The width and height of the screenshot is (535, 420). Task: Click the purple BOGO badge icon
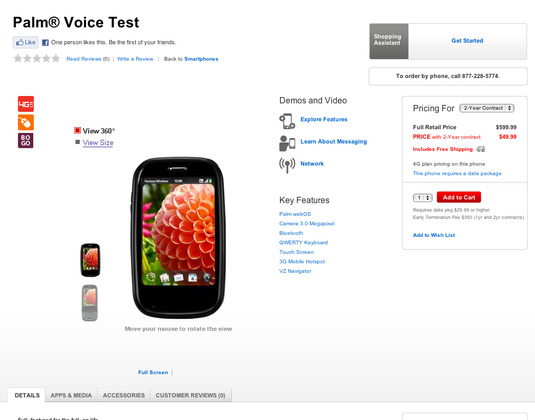tap(26, 141)
